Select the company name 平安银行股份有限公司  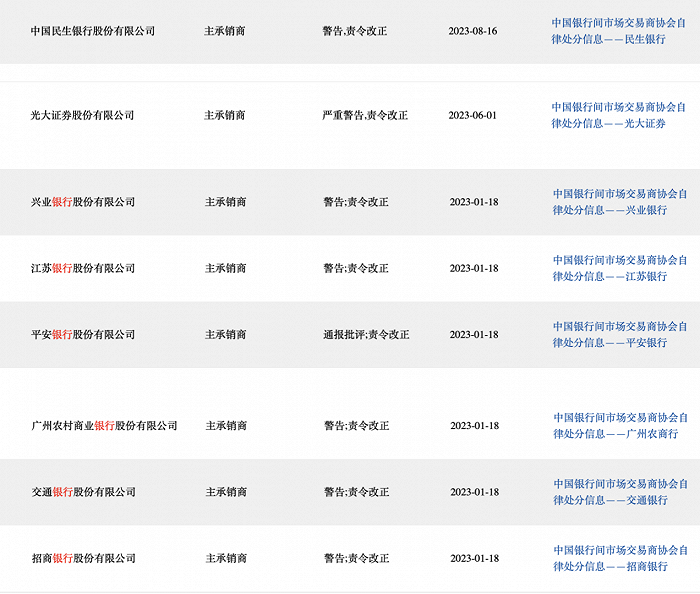83,335
